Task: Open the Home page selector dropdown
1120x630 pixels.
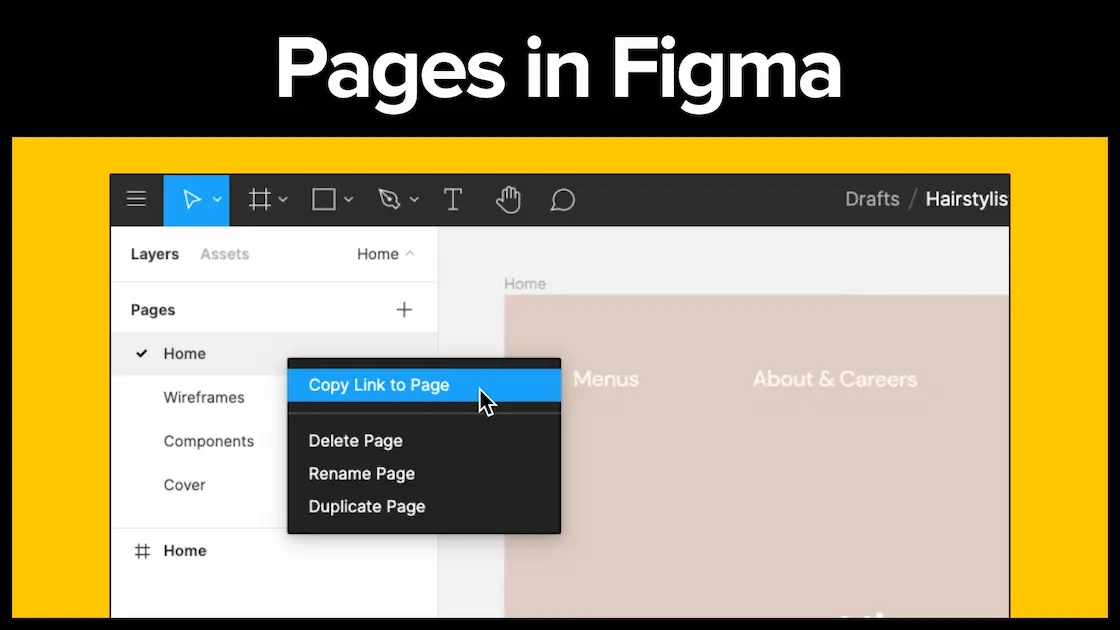Action: tap(386, 254)
